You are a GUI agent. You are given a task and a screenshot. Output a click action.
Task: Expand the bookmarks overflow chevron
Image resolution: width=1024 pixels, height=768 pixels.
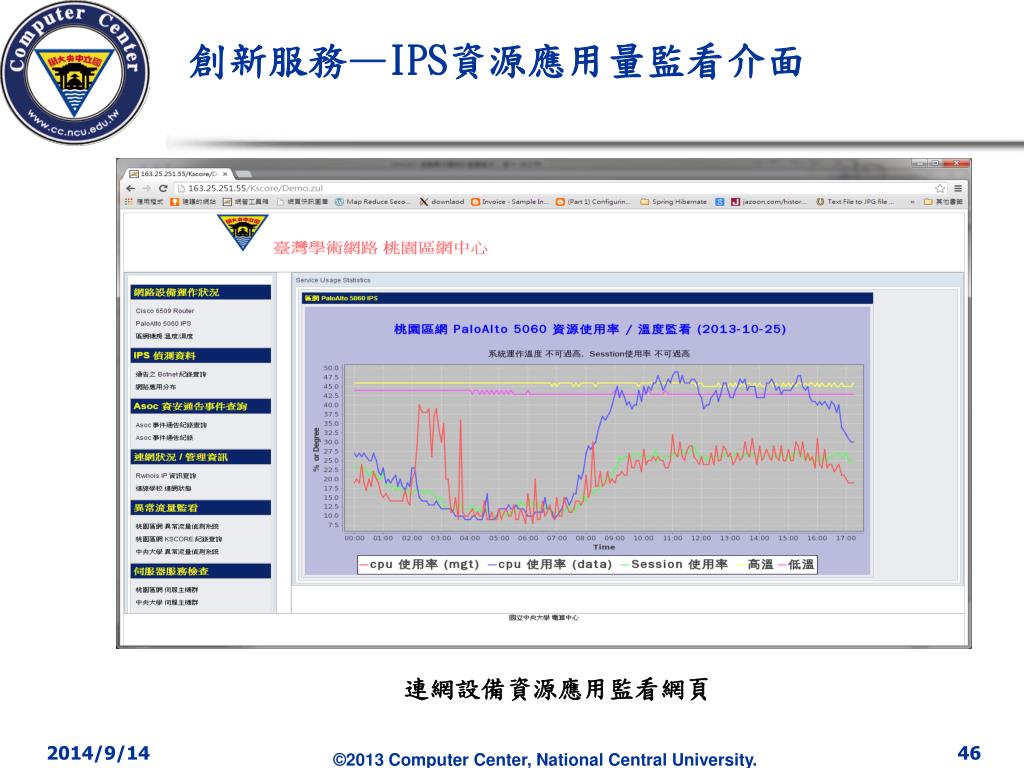pyautogui.click(x=912, y=202)
